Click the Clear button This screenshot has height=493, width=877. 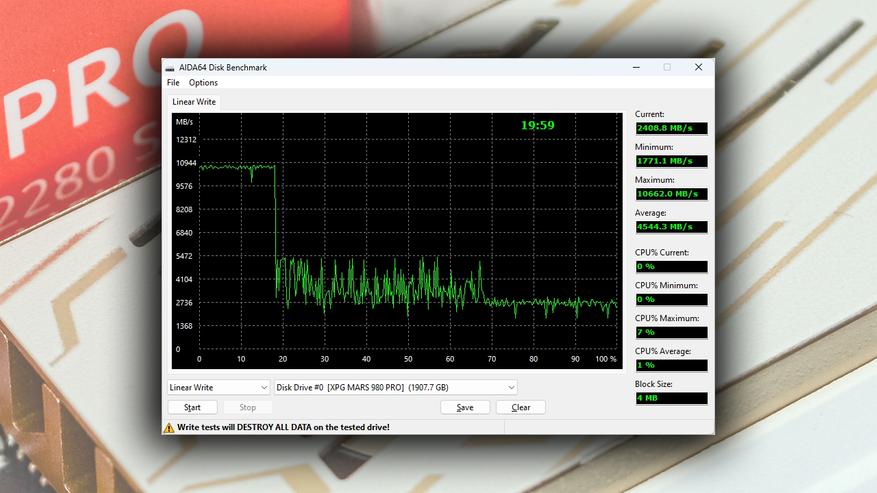521,407
